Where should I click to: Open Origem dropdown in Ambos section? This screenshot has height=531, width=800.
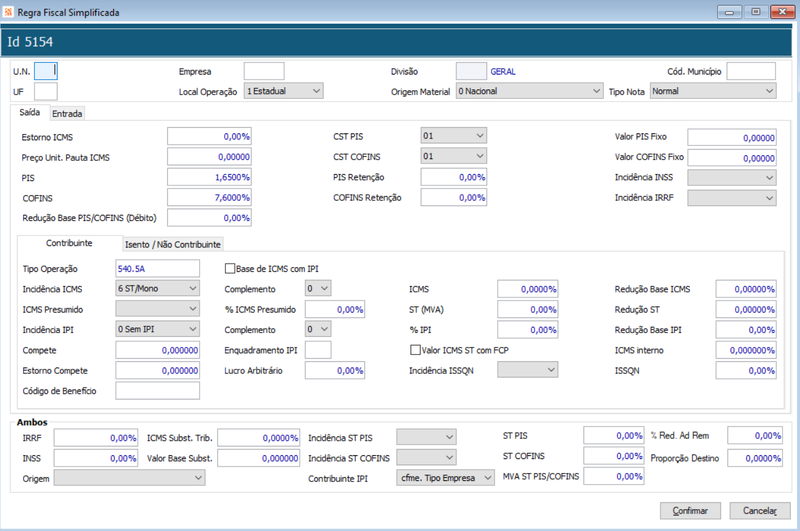point(130,478)
